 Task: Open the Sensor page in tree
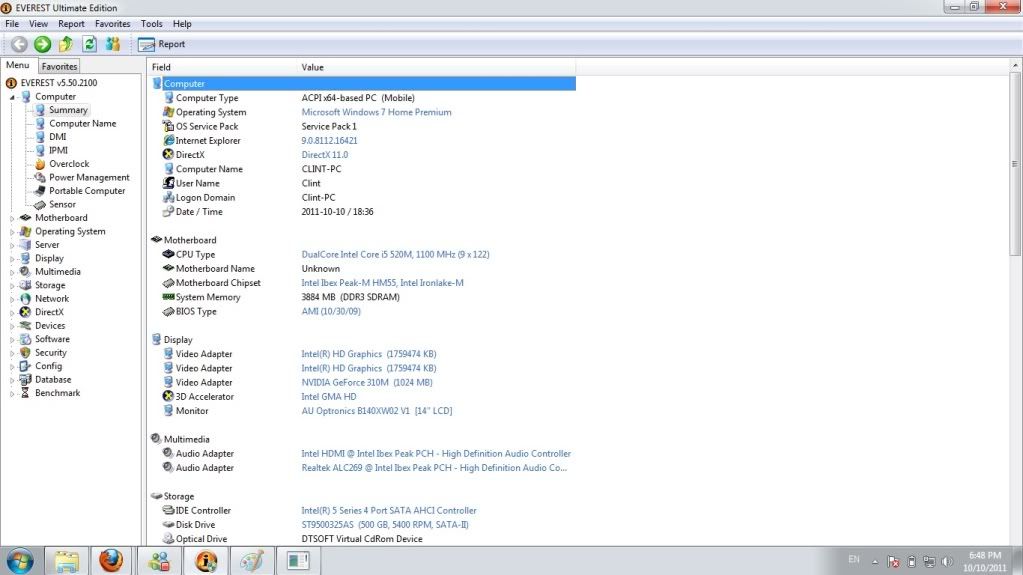[62, 204]
